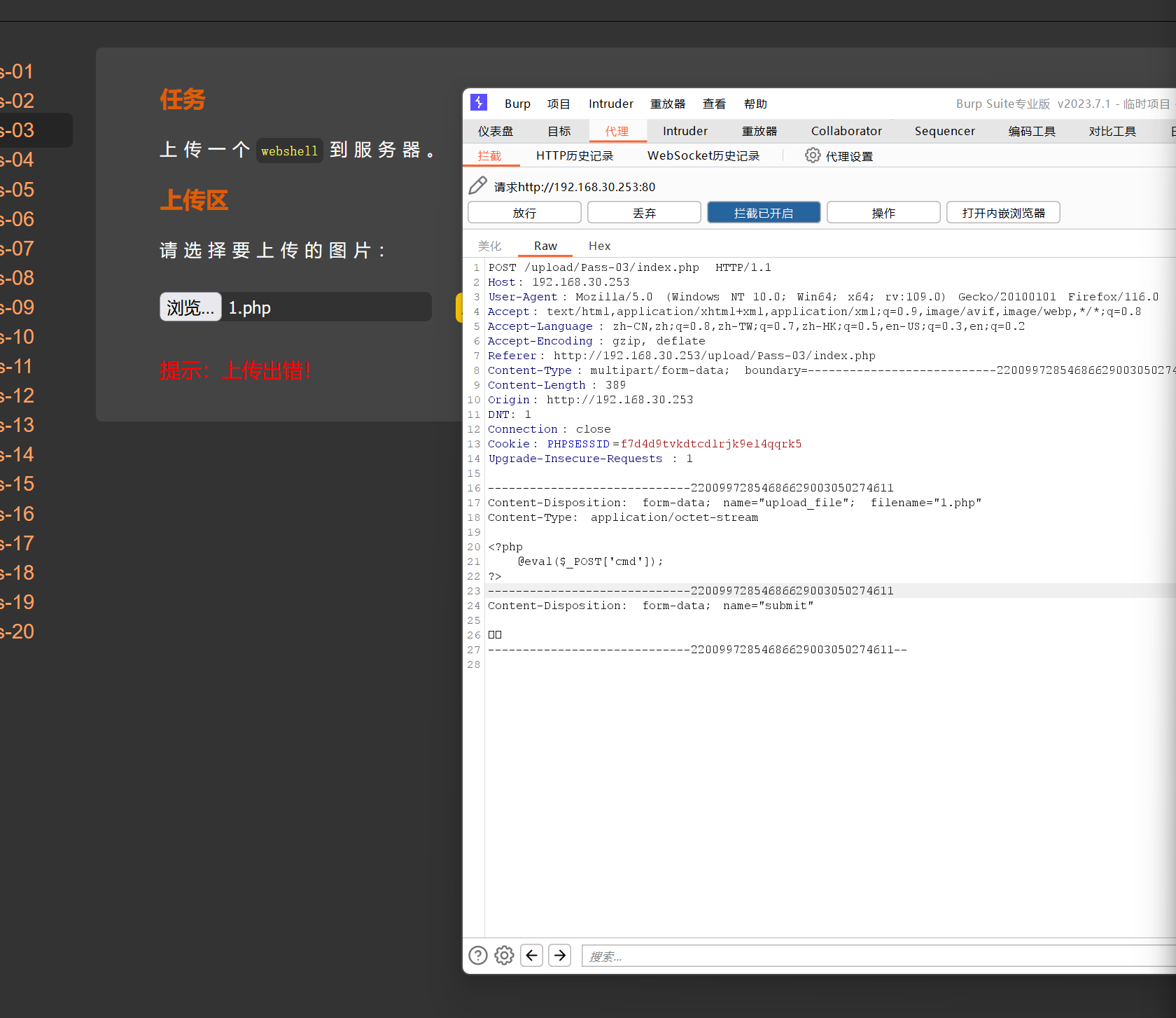
Task: Switch to the Hex view tab
Action: click(599, 246)
